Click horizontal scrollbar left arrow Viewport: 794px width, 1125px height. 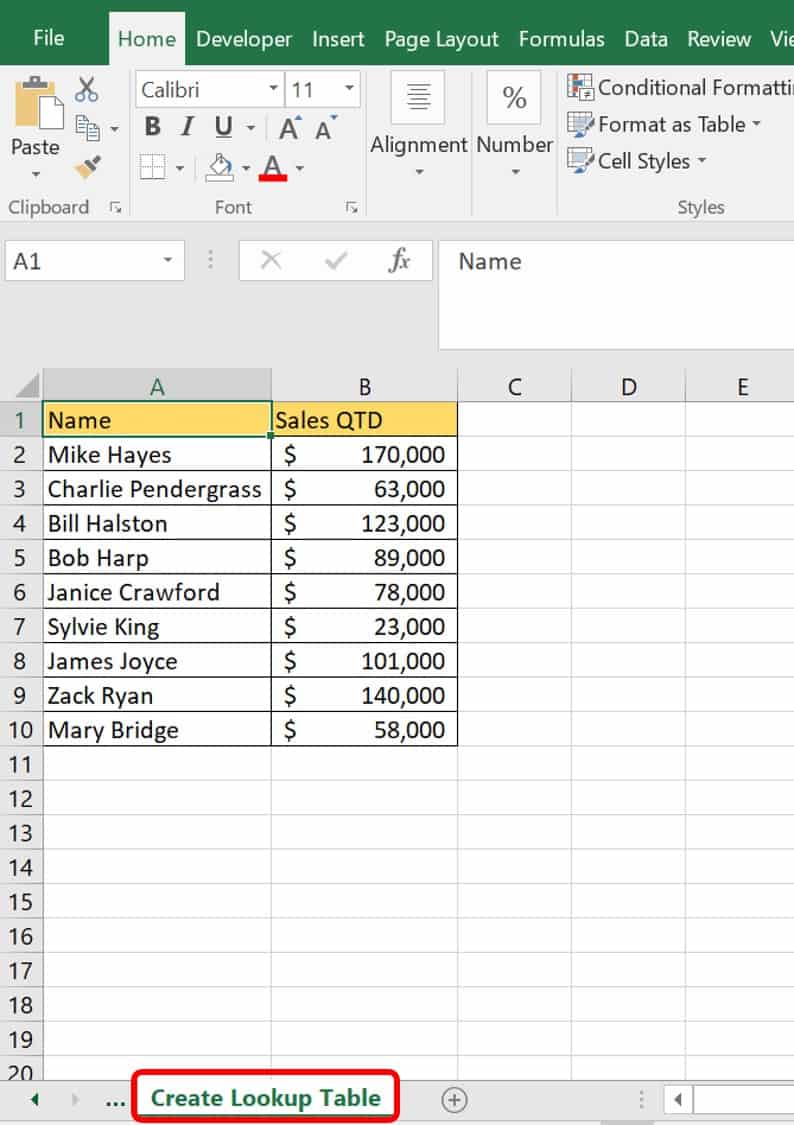678,1099
